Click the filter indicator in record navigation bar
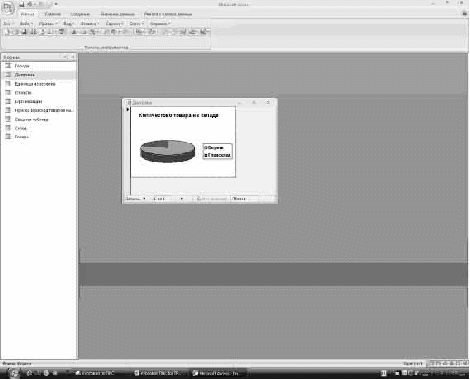Viewport: 470px width, 380px height. [x=211, y=199]
